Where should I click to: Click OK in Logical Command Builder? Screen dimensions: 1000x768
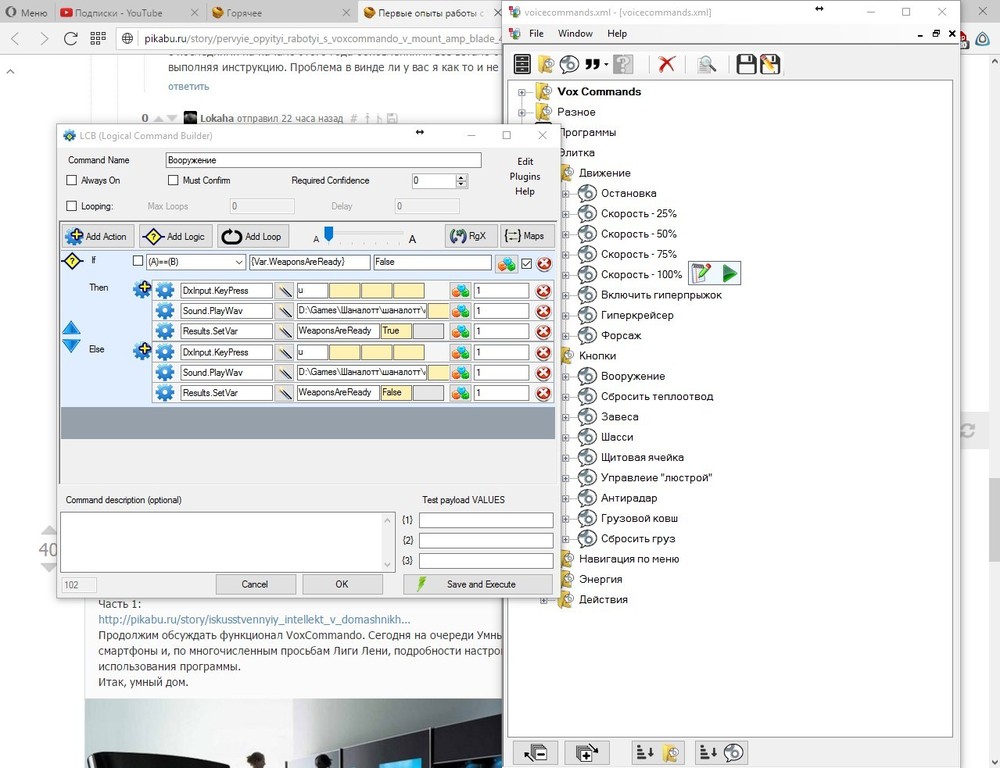342,584
